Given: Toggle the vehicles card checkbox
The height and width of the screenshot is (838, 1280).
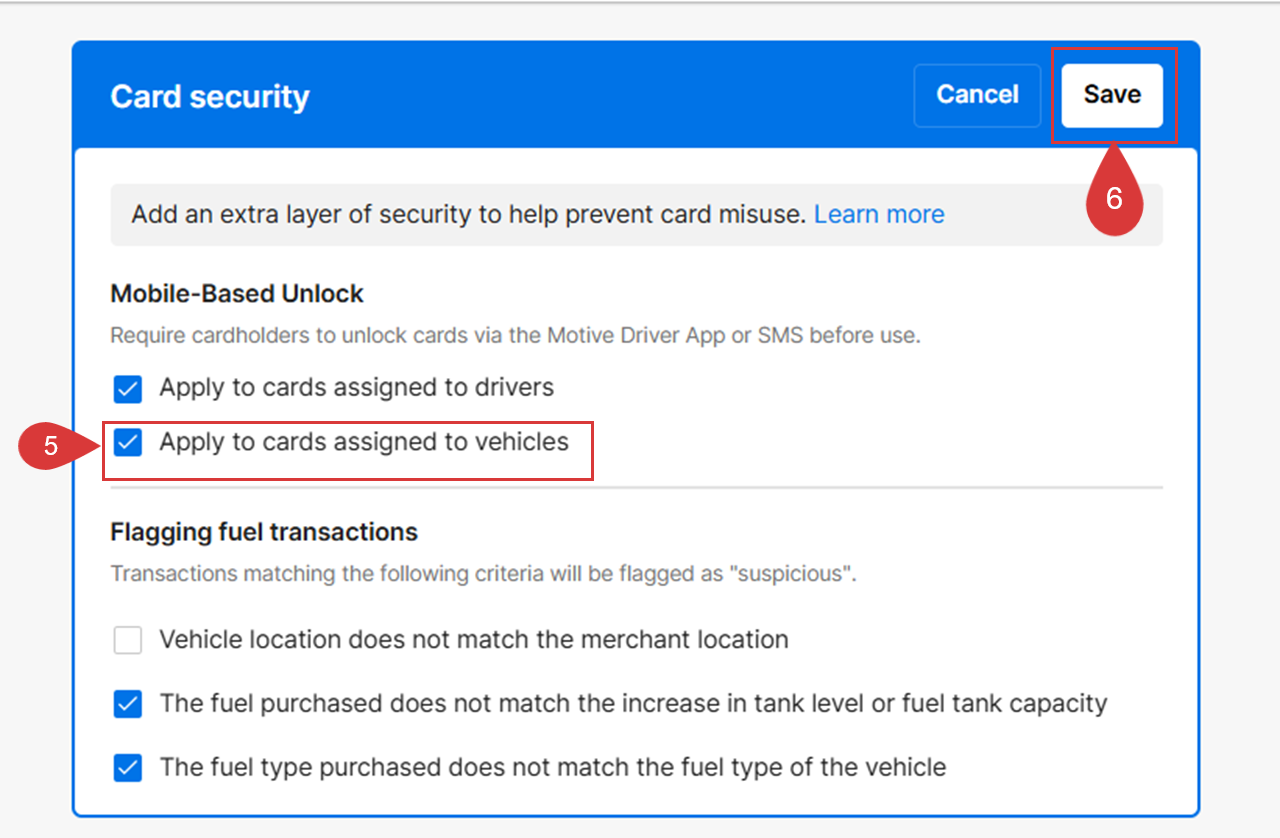Looking at the screenshot, I should (128, 442).
